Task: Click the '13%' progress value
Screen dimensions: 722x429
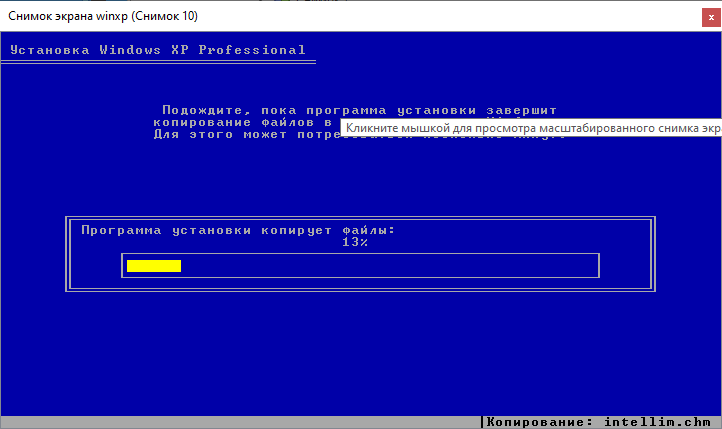Action: 355,242
